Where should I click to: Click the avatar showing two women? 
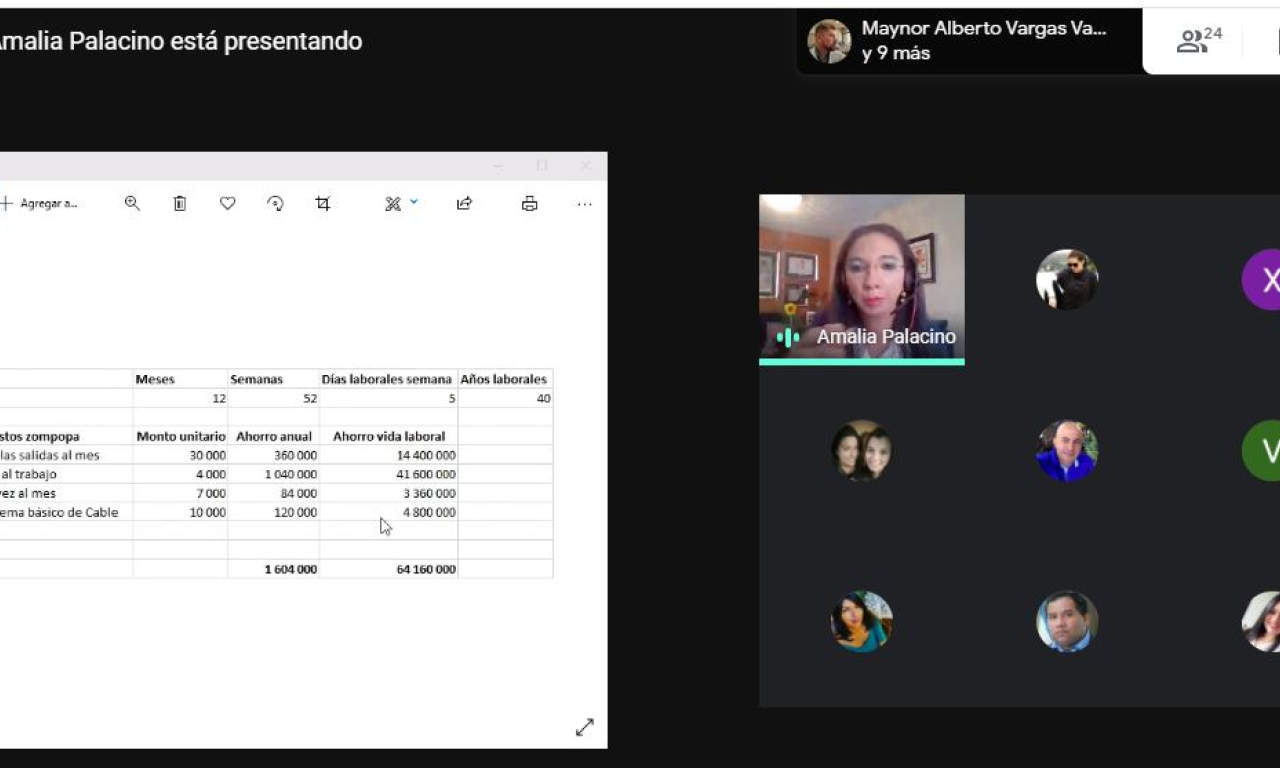coord(861,451)
